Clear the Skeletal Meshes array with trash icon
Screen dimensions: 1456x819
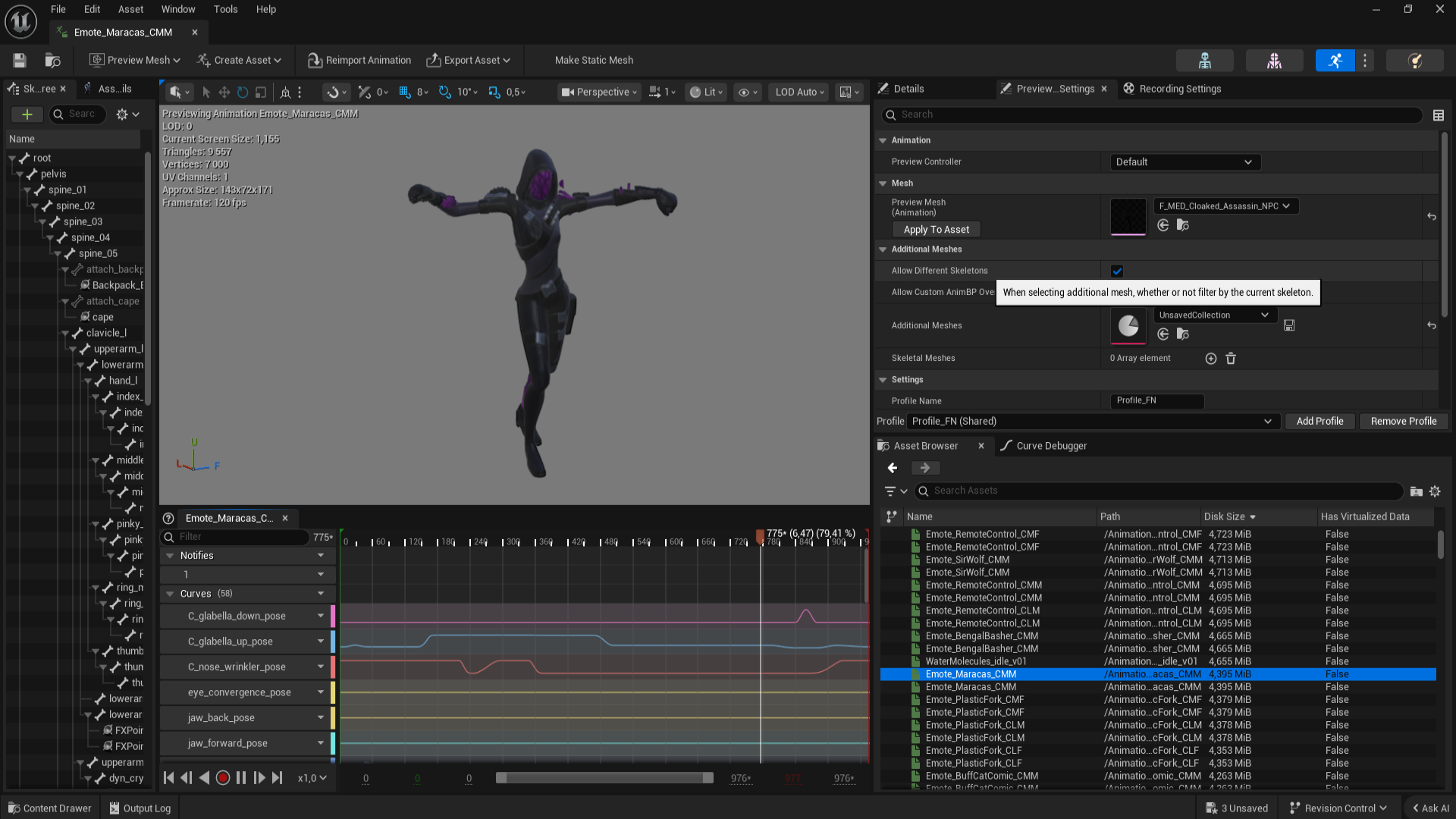click(x=1230, y=359)
